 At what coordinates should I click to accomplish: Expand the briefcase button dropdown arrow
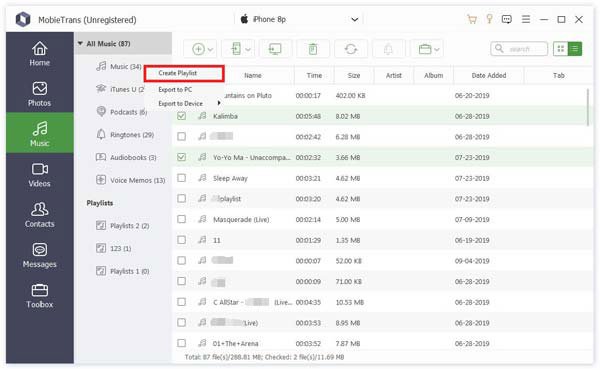[437, 49]
